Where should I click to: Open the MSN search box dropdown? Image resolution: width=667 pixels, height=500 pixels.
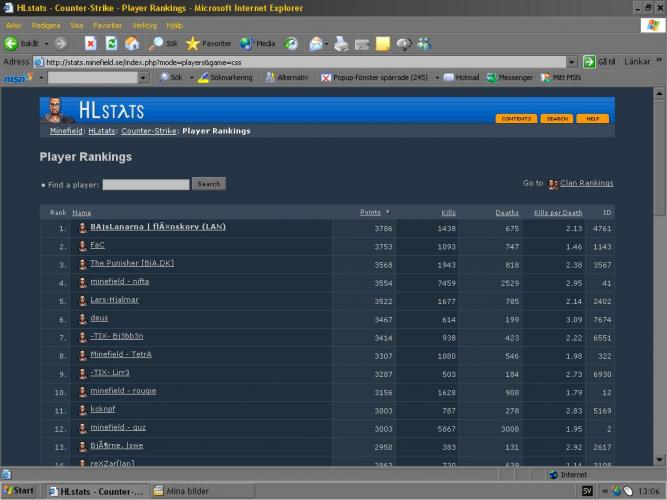(x=144, y=77)
